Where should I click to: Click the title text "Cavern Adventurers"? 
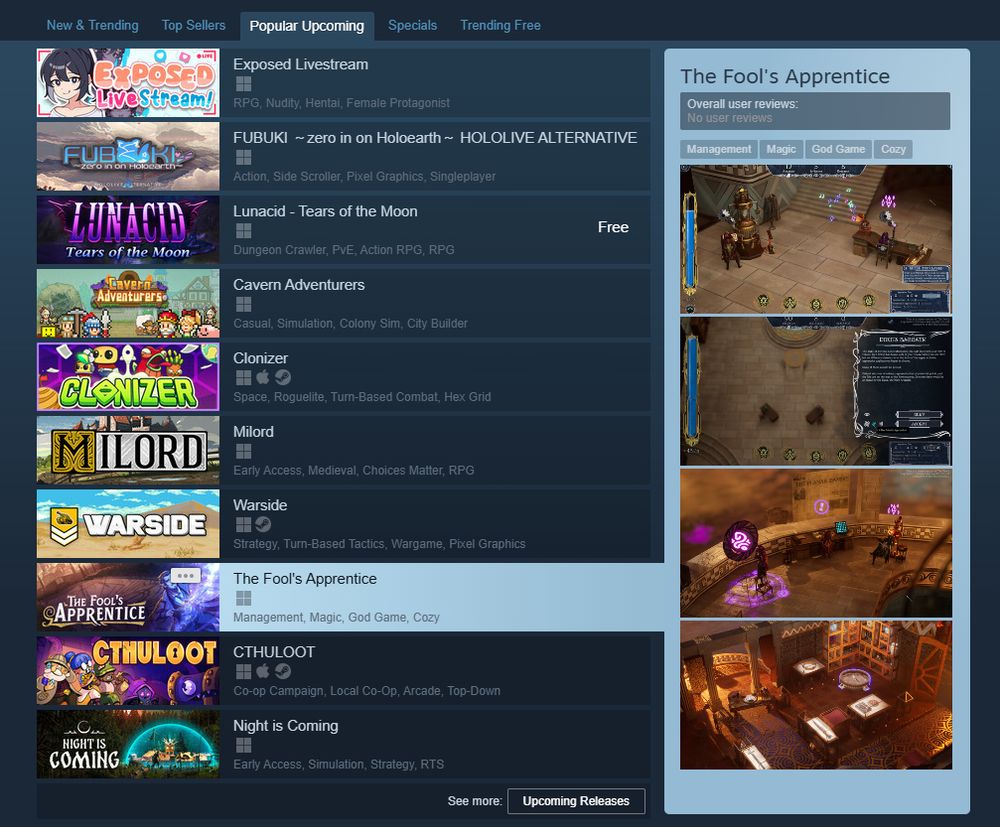click(x=299, y=285)
